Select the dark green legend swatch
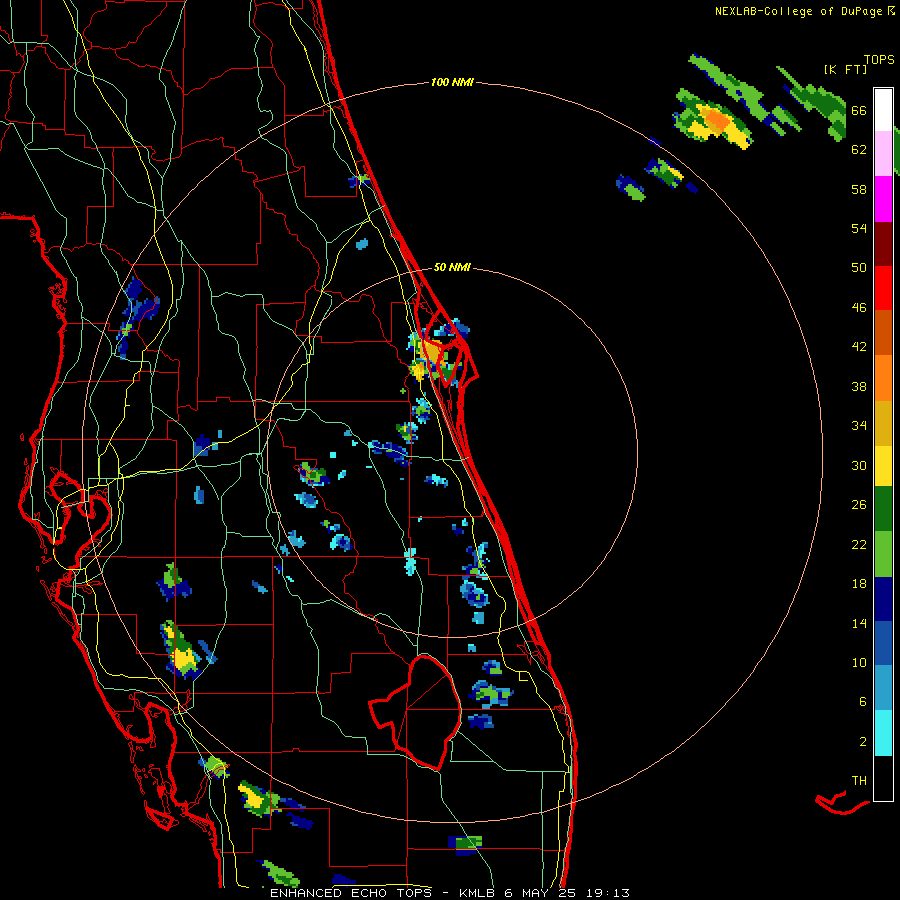The height and width of the screenshot is (900, 900). coord(883,509)
